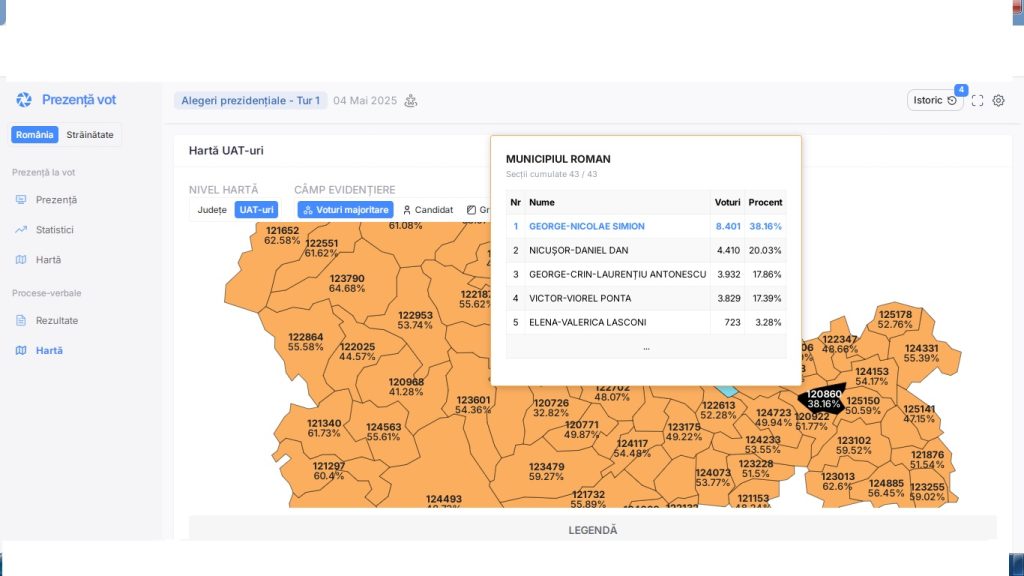Viewport: 1024px width, 576px height.
Task: Expand more candidates ellipsis row
Action: (x=646, y=347)
